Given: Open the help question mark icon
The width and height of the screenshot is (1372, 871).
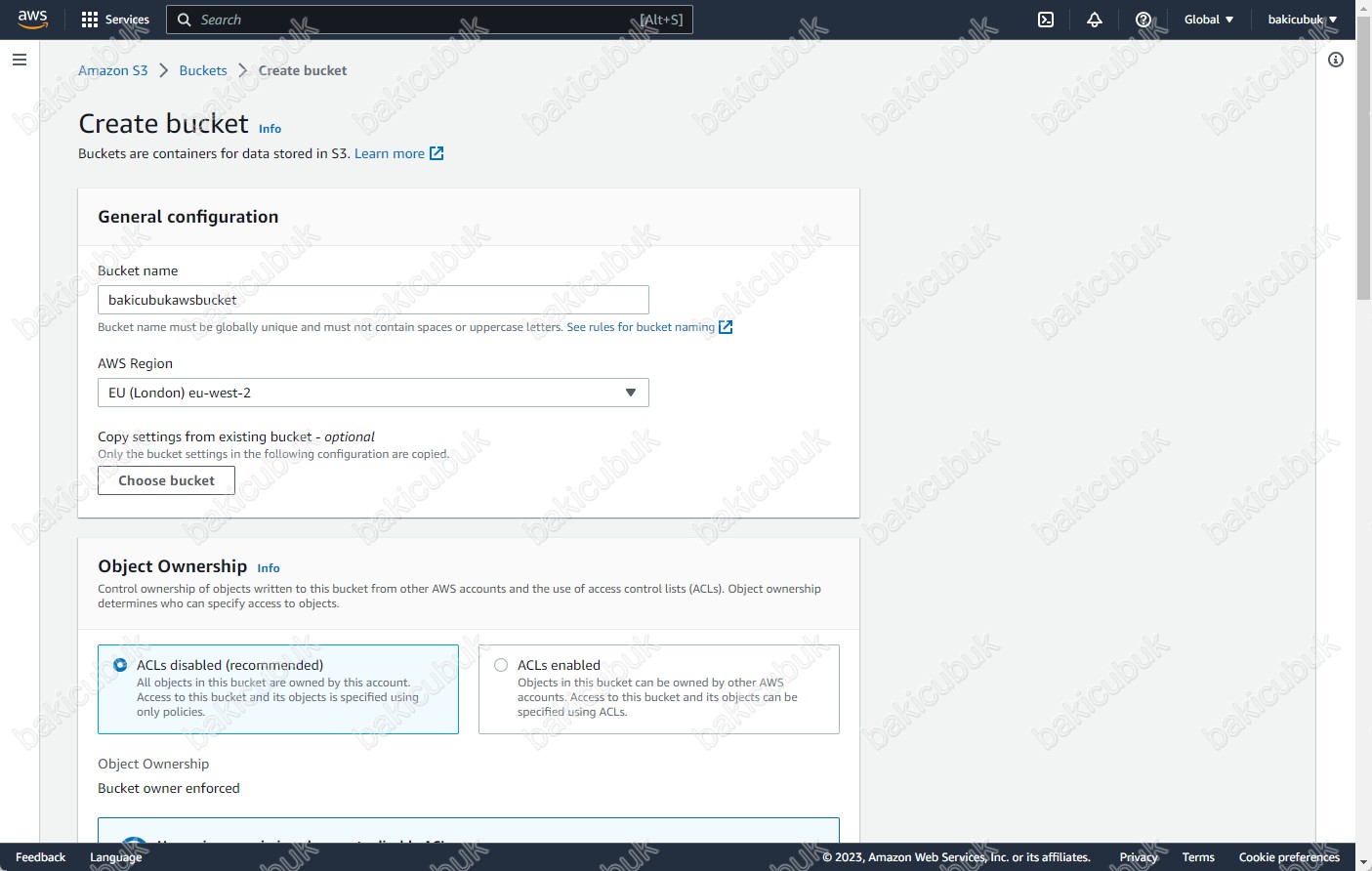Looking at the screenshot, I should click(1143, 20).
